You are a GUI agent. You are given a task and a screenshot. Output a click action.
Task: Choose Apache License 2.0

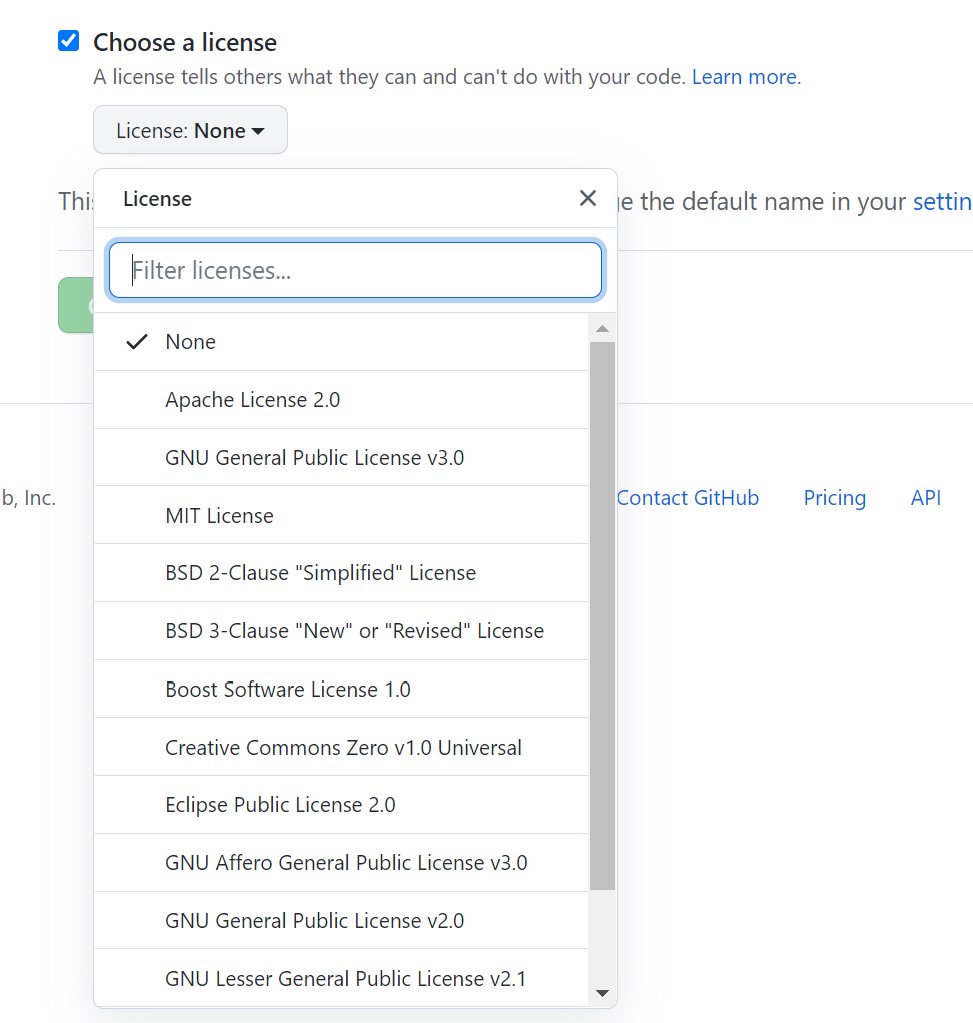pos(252,400)
